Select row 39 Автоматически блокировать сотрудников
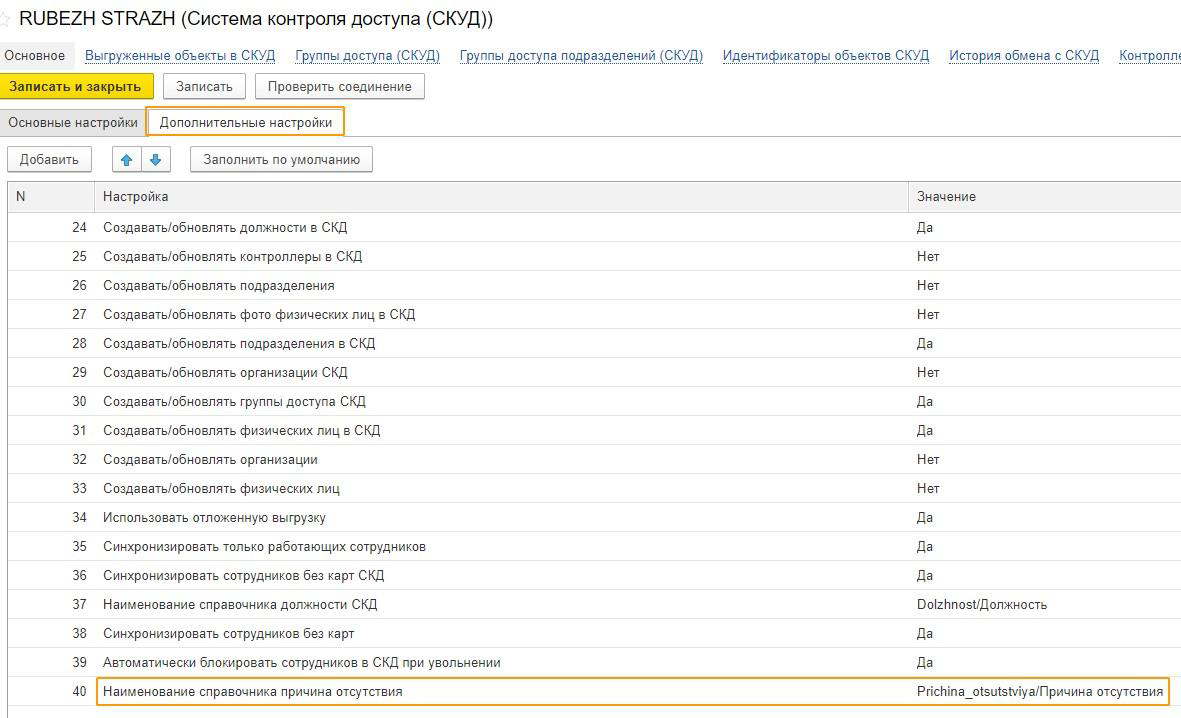The image size is (1181, 718). (301, 662)
